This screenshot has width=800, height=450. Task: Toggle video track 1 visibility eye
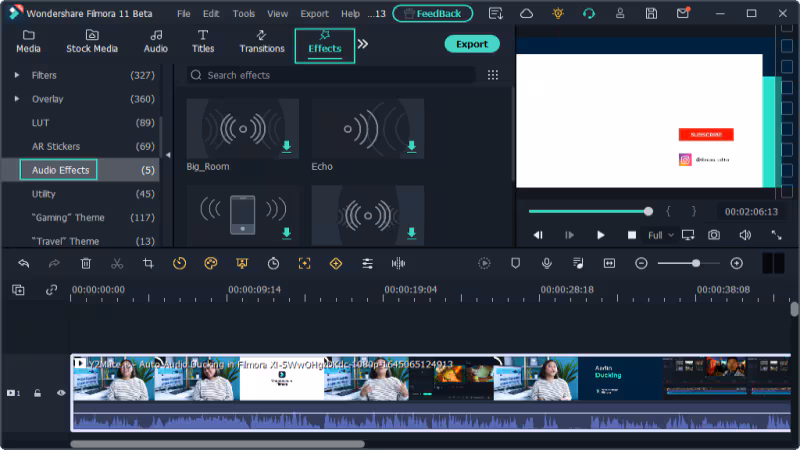point(61,393)
